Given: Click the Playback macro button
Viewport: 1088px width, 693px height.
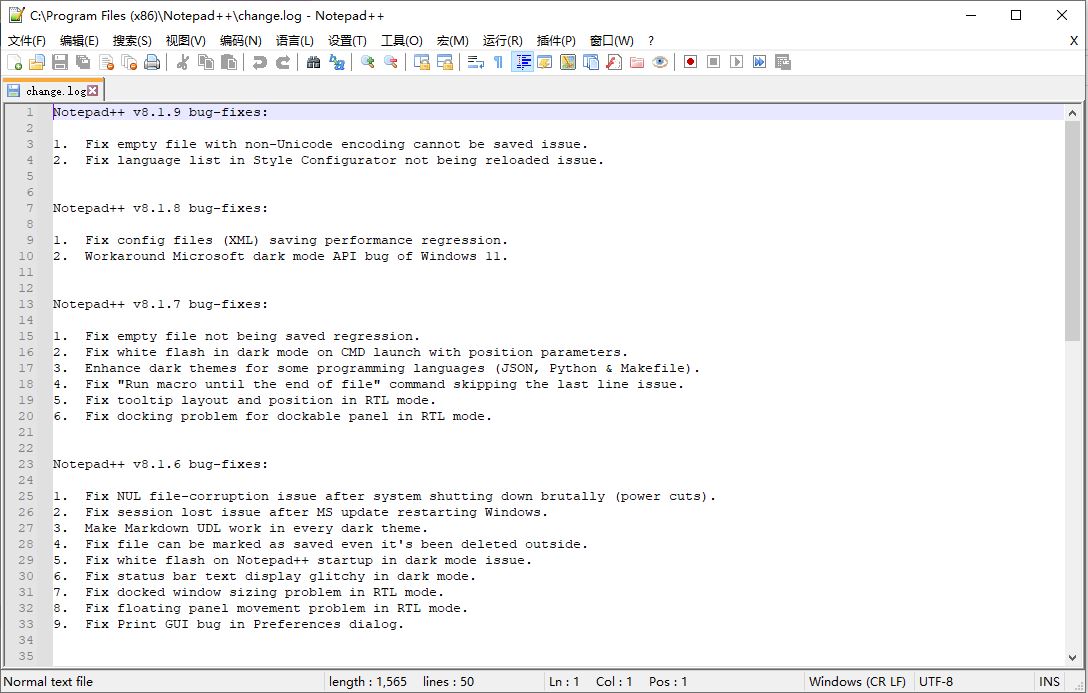Looking at the screenshot, I should point(737,62).
